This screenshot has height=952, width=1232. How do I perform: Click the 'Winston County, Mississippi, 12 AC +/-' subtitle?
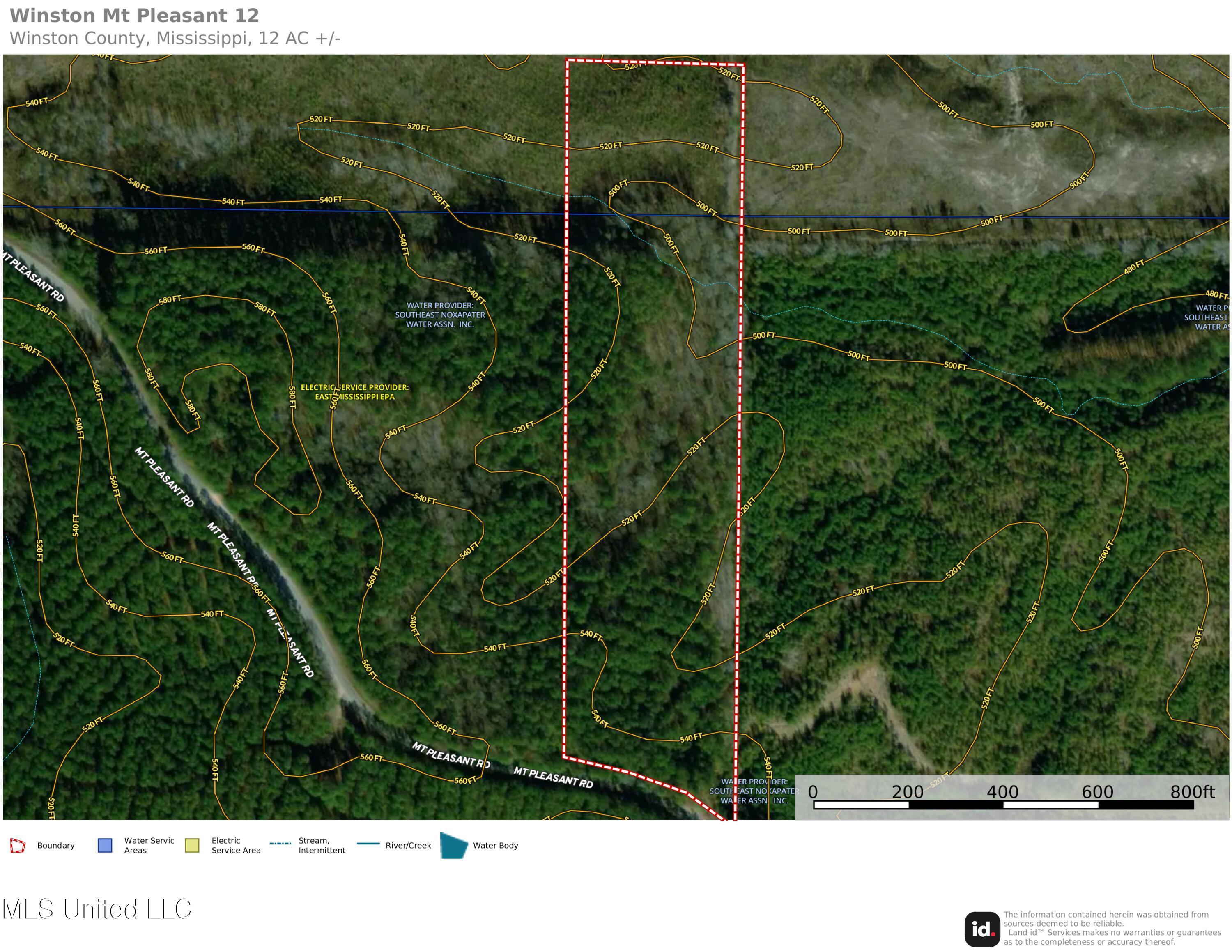point(175,38)
